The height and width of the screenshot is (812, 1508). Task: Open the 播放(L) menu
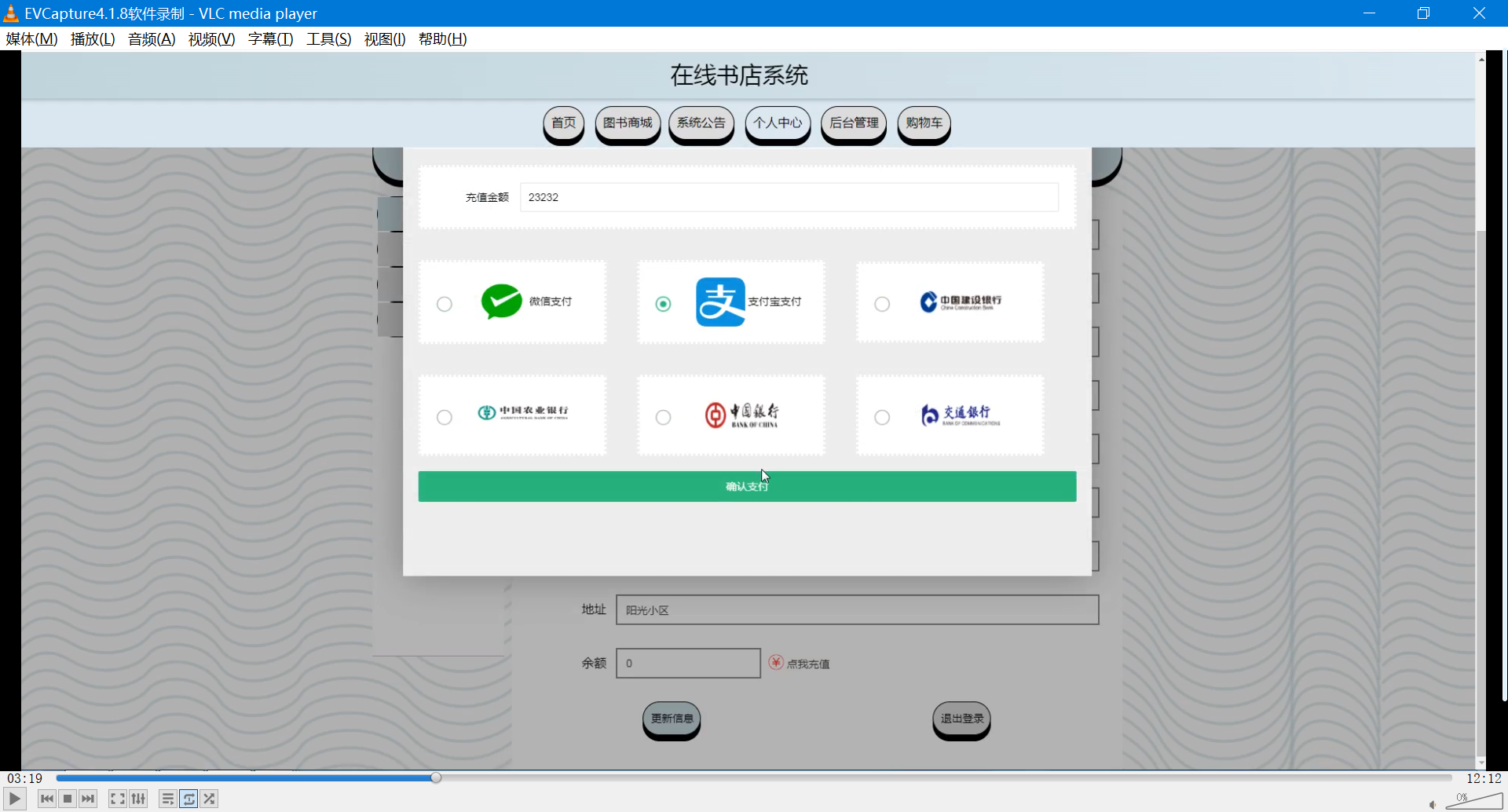[93, 39]
